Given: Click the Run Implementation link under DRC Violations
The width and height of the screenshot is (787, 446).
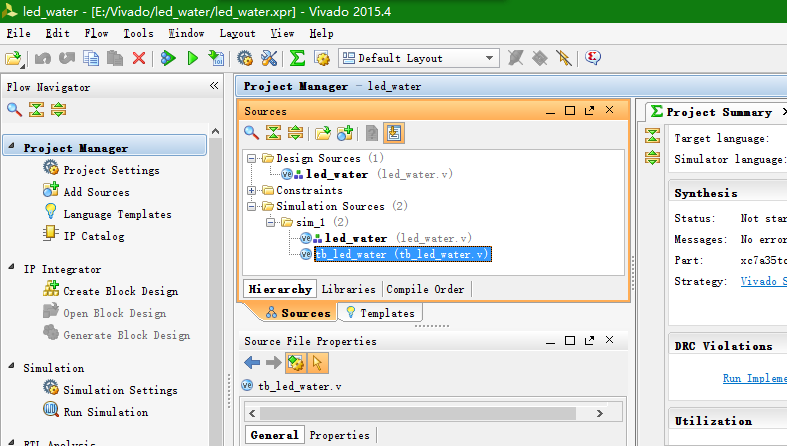Looking at the screenshot, I should click(x=754, y=378).
